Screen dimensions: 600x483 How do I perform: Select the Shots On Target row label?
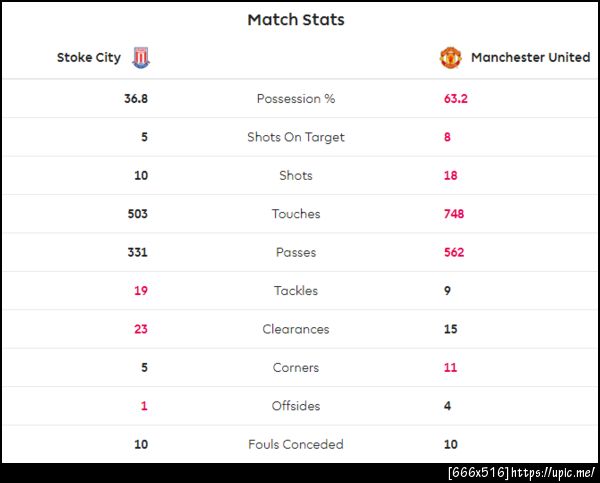pos(296,137)
